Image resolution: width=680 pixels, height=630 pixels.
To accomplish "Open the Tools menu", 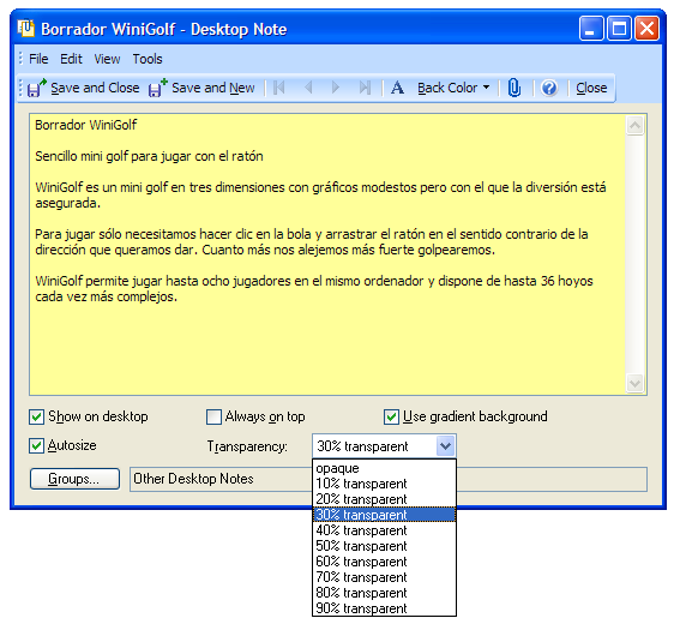I will pyautogui.click(x=147, y=59).
